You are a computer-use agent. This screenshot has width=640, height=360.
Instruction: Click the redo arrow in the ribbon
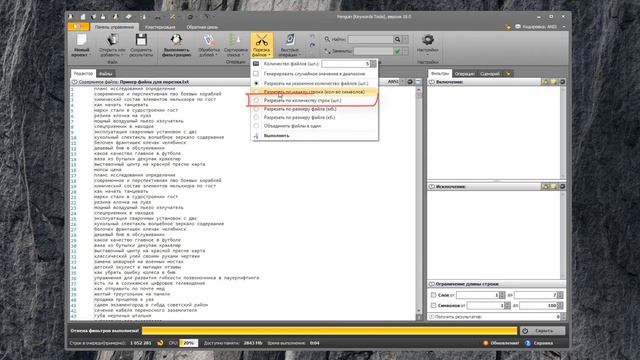[x=312, y=45]
